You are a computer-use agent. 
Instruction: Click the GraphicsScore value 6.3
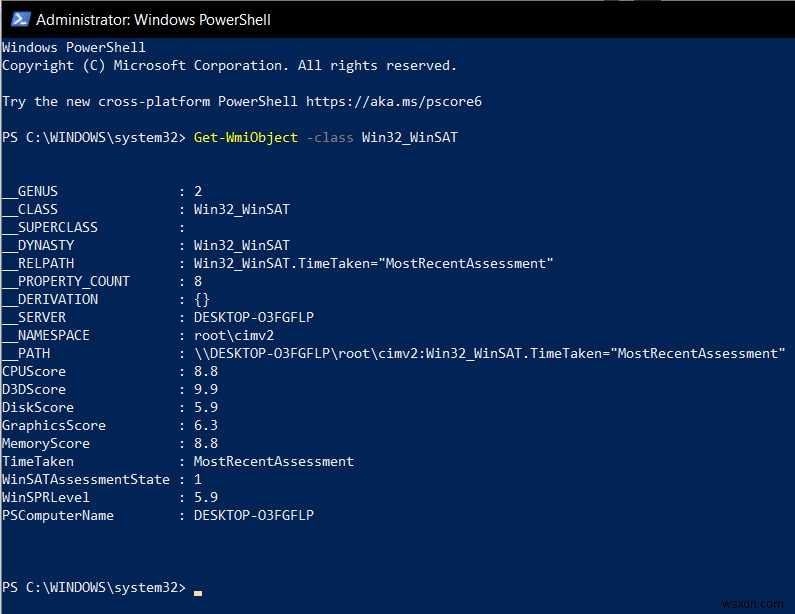(x=206, y=425)
